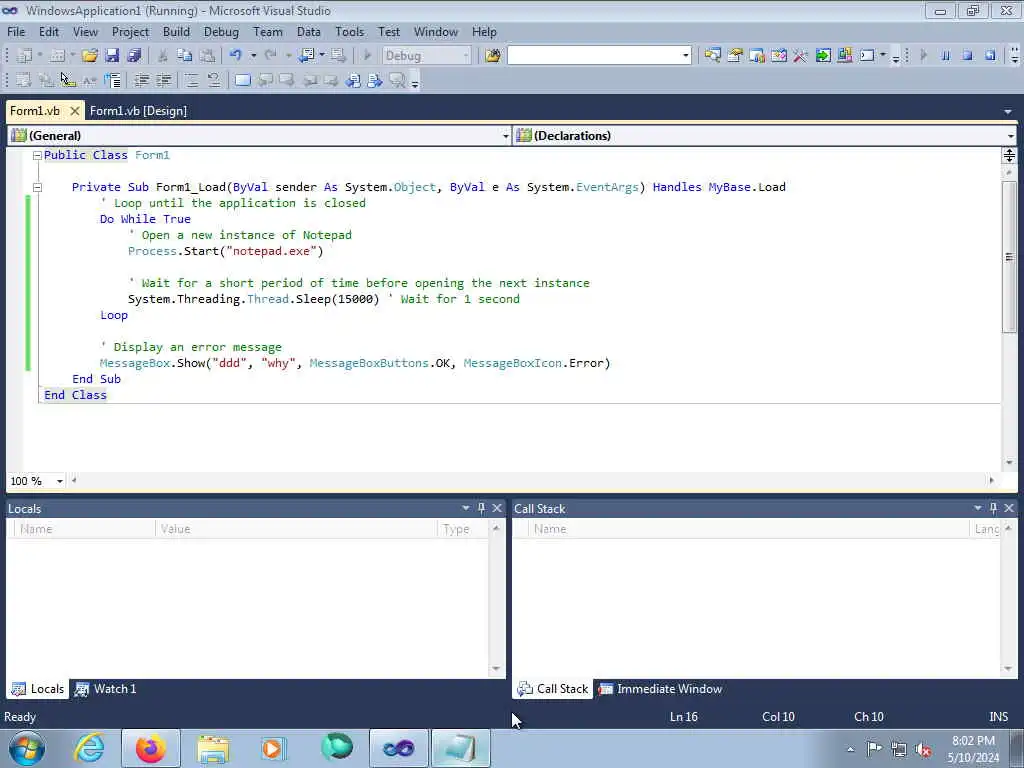Click the Save All icon

pos(134,56)
